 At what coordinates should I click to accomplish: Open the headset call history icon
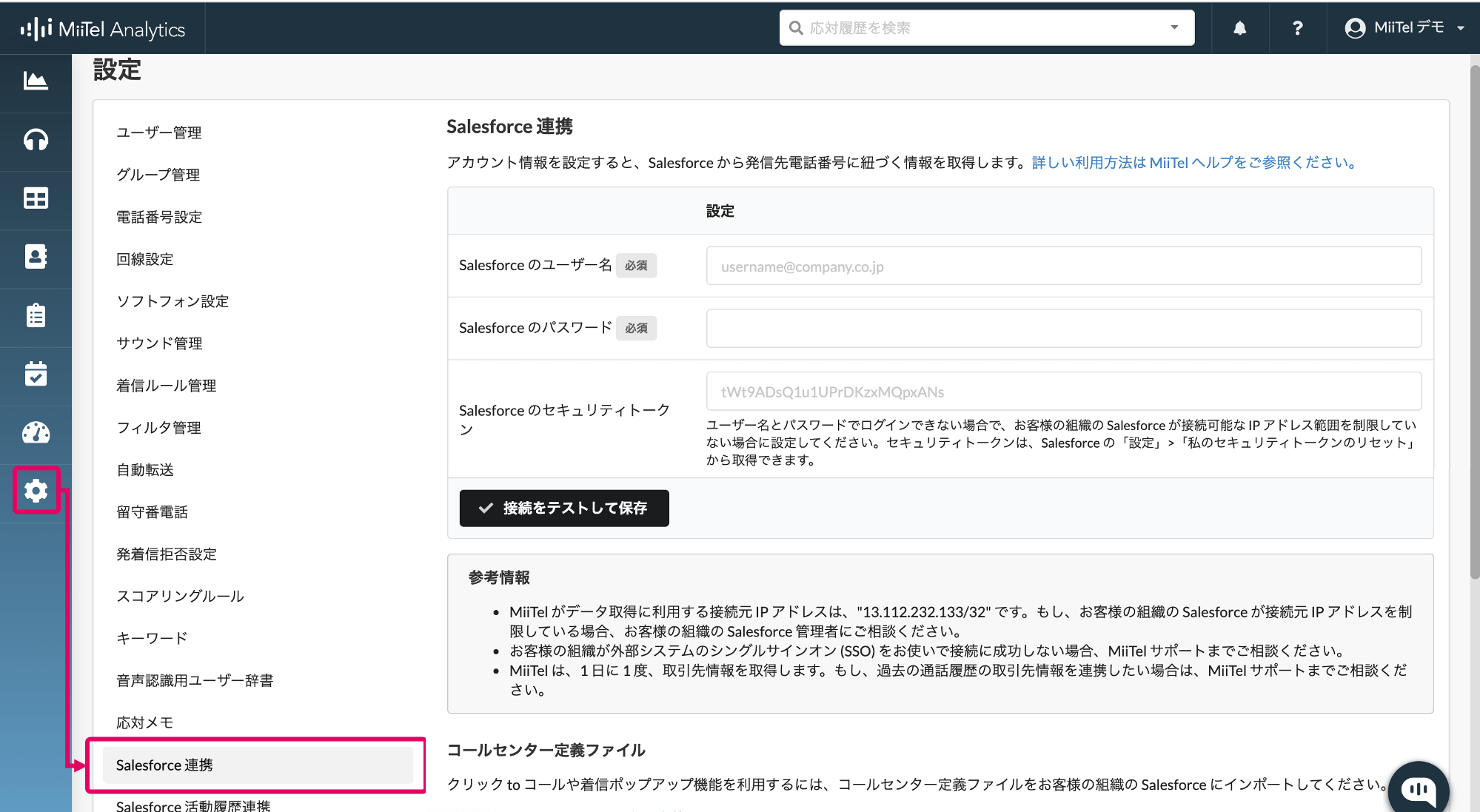pos(36,140)
